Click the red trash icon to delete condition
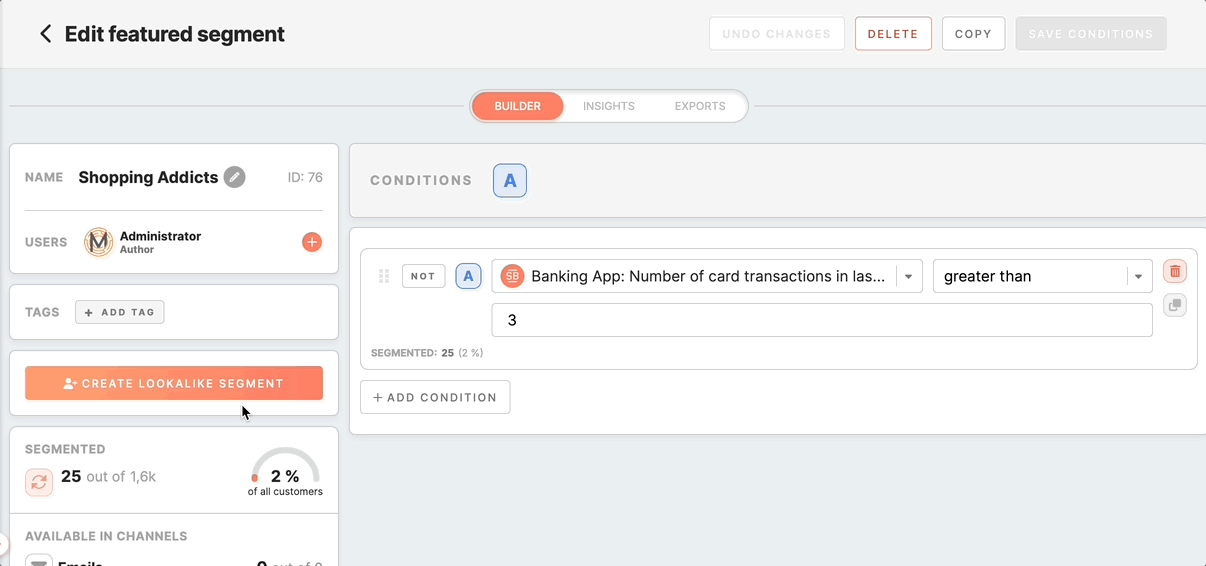 click(1175, 271)
